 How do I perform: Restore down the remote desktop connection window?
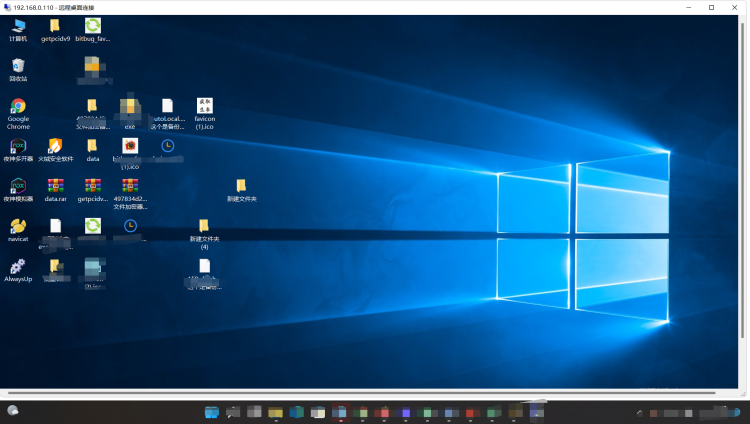(x=711, y=7)
